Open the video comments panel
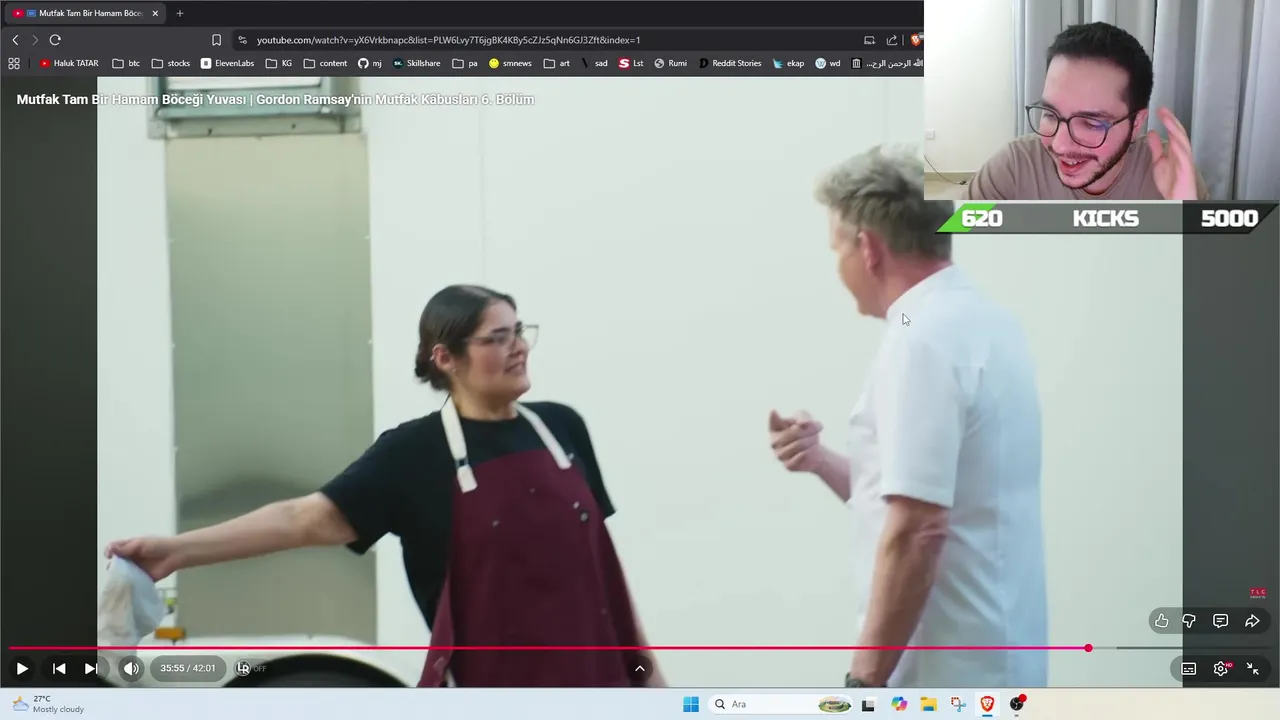The width and height of the screenshot is (1280, 720). click(x=1220, y=621)
